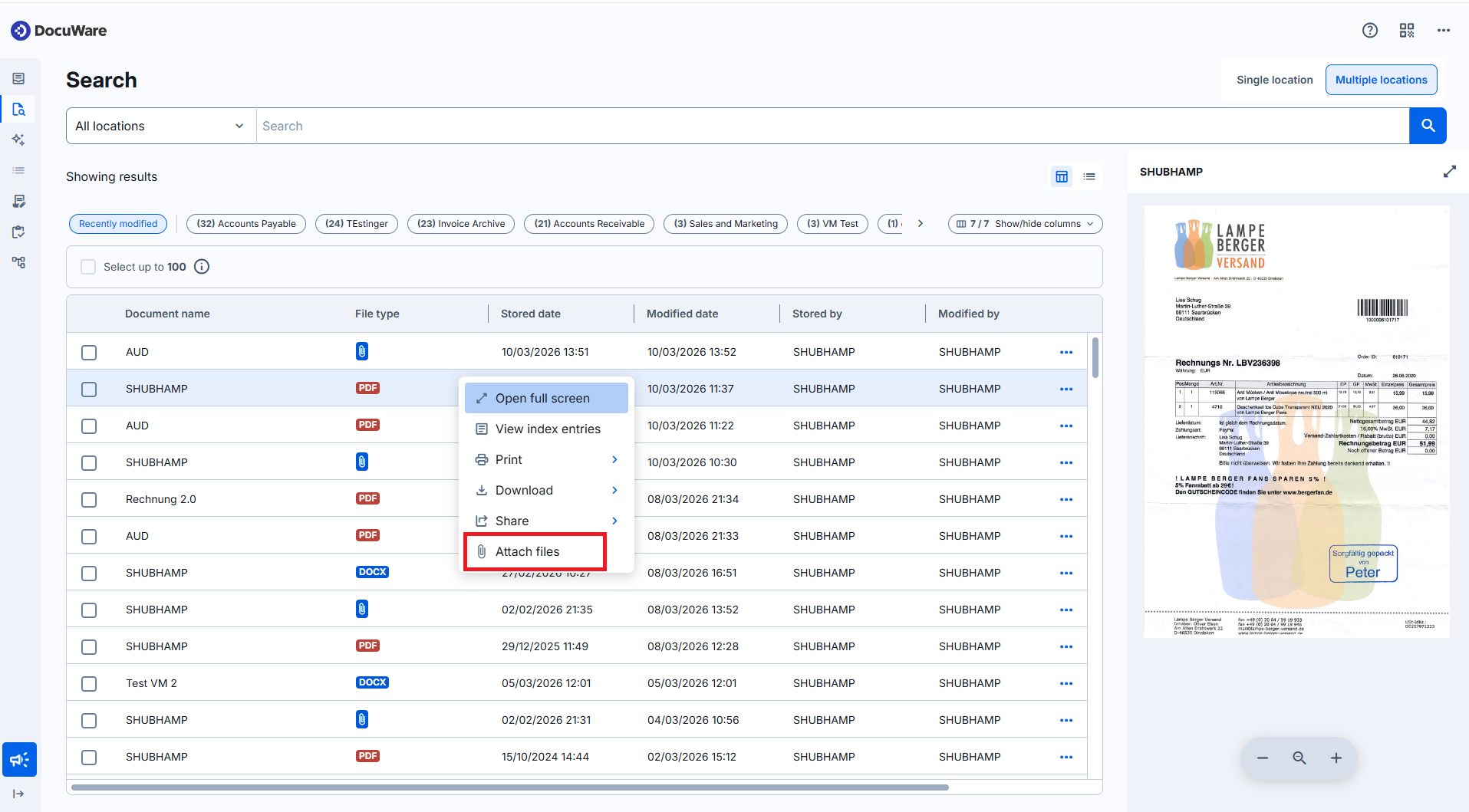Viewport: 1469px width, 812px height.
Task: Check the Test VM 2 row
Action: [89, 684]
